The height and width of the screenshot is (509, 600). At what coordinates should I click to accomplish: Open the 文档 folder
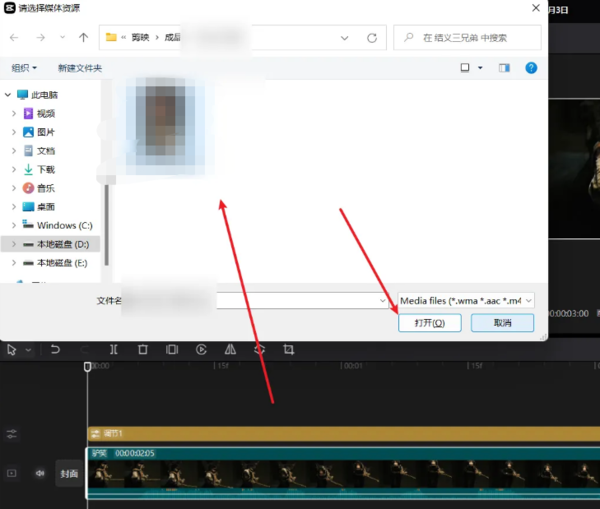coord(46,151)
